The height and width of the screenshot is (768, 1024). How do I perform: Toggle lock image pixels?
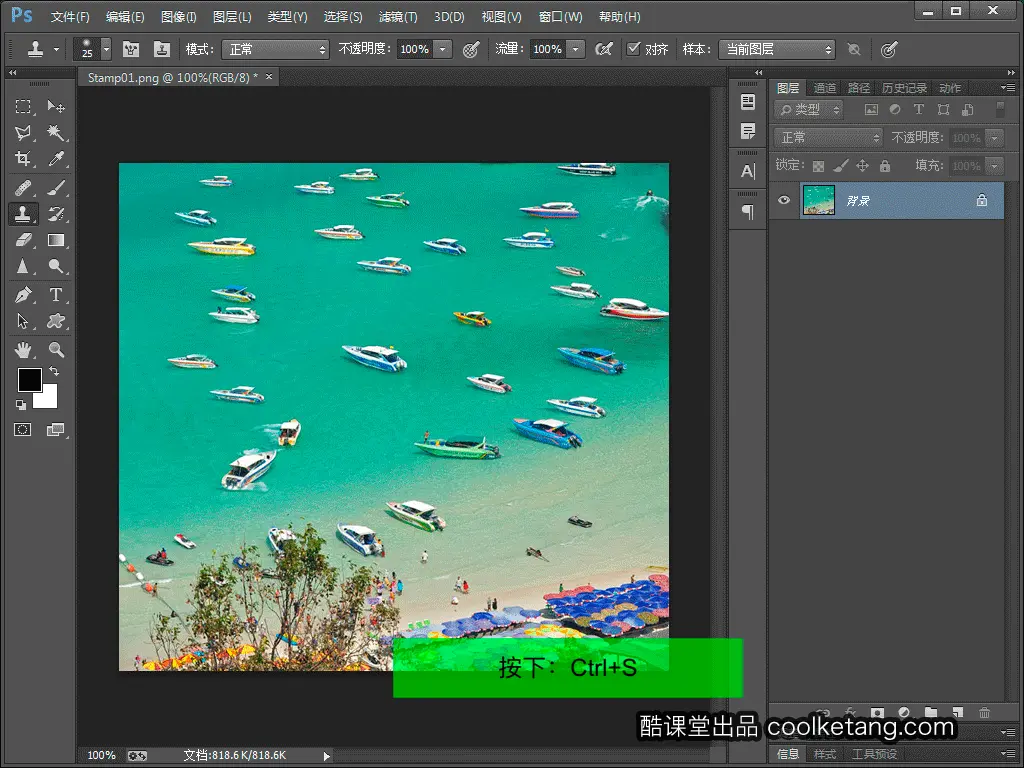[x=840, y=166]
